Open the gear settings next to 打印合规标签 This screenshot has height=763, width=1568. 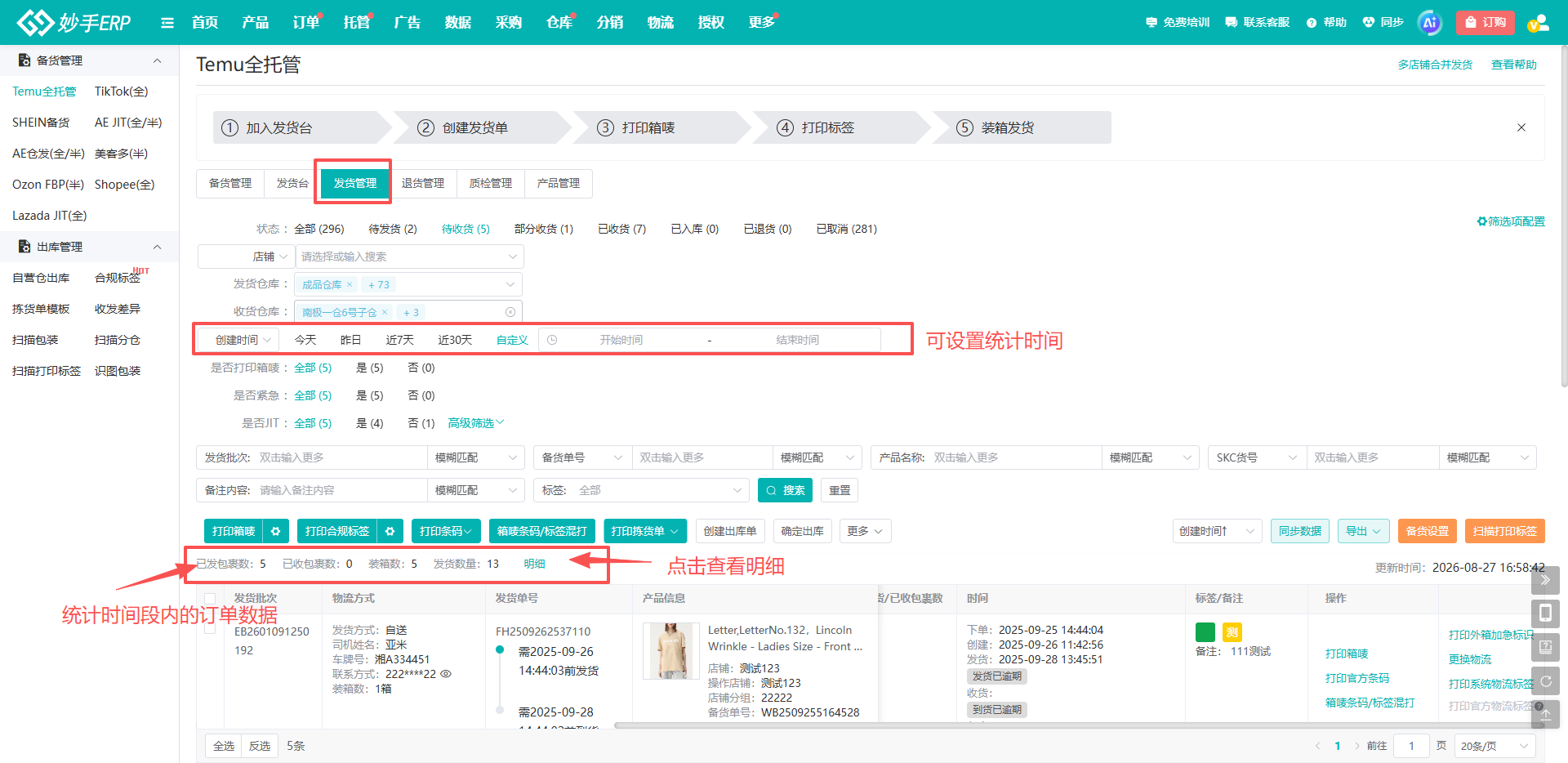[390, 531]
